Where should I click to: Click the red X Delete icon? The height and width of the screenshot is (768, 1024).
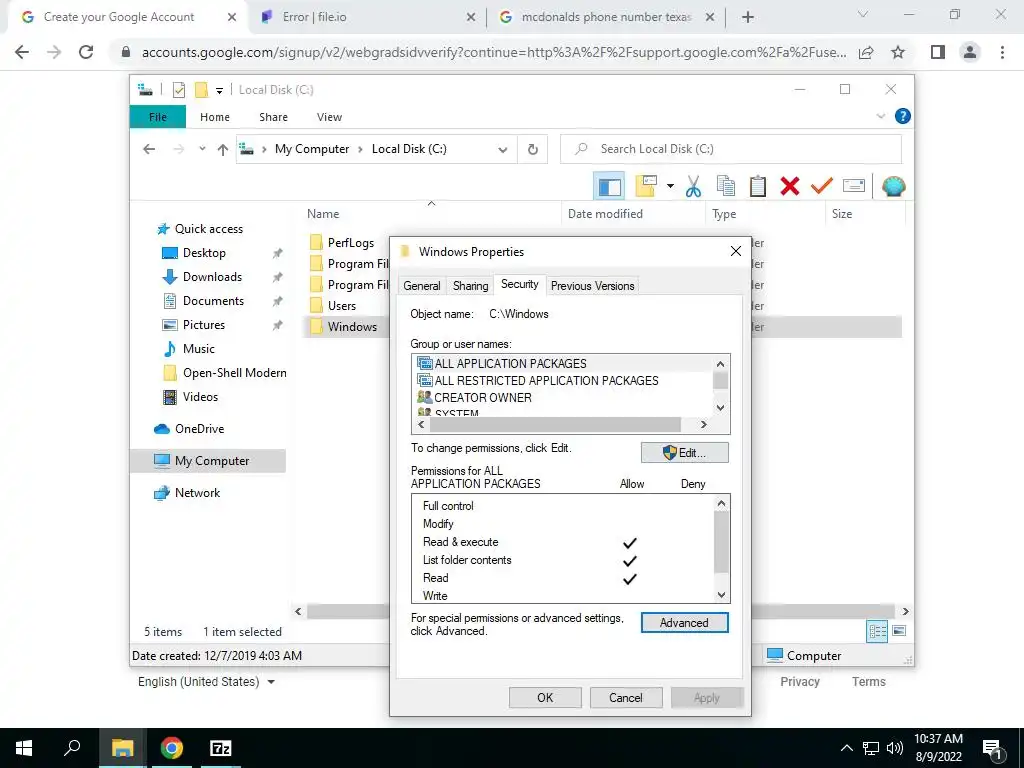[790, 187]
